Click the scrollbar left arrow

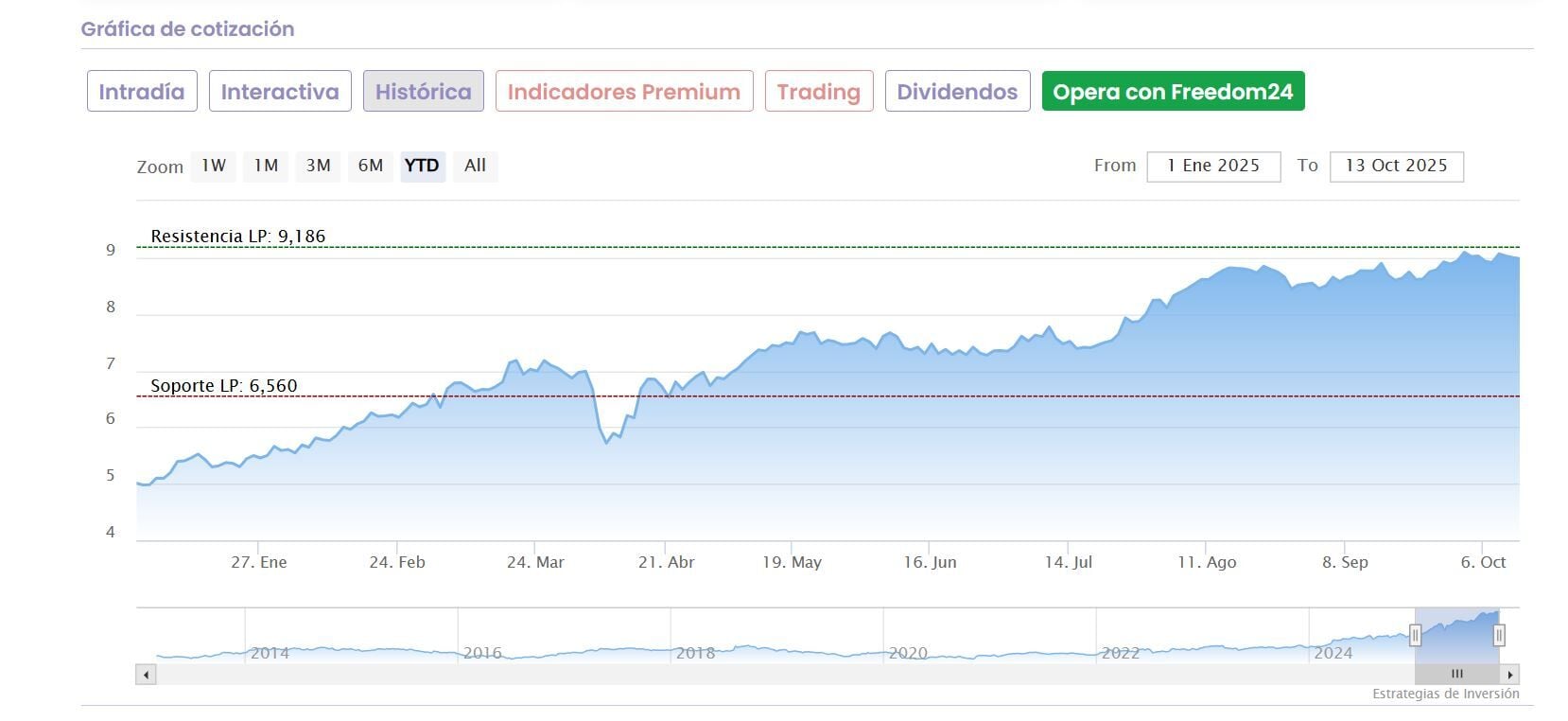[x=146, y=675]
